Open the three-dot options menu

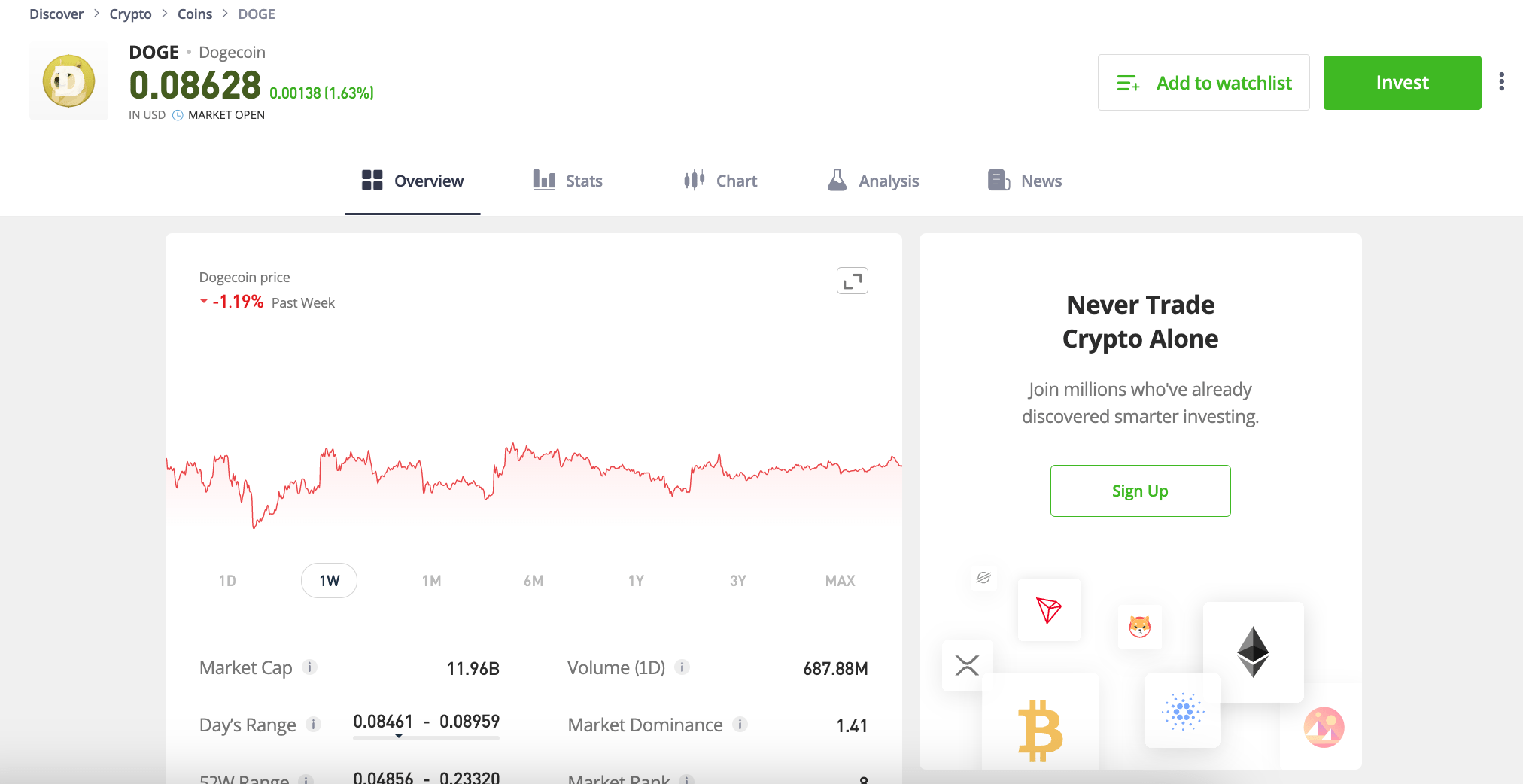(1501, 81)
